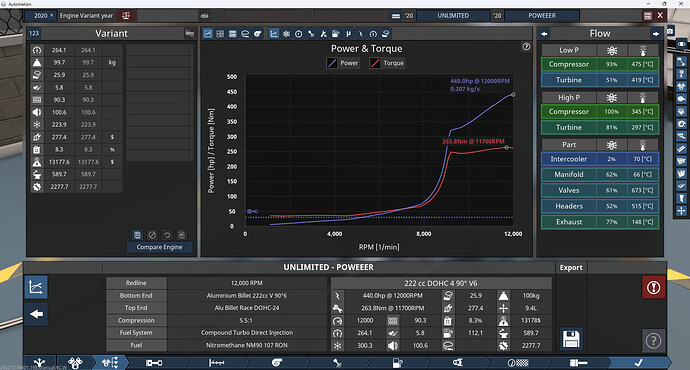Click the conrod part icon in right sidebar
This screenshot has width=690, height=370.
(x=681, y=61)
